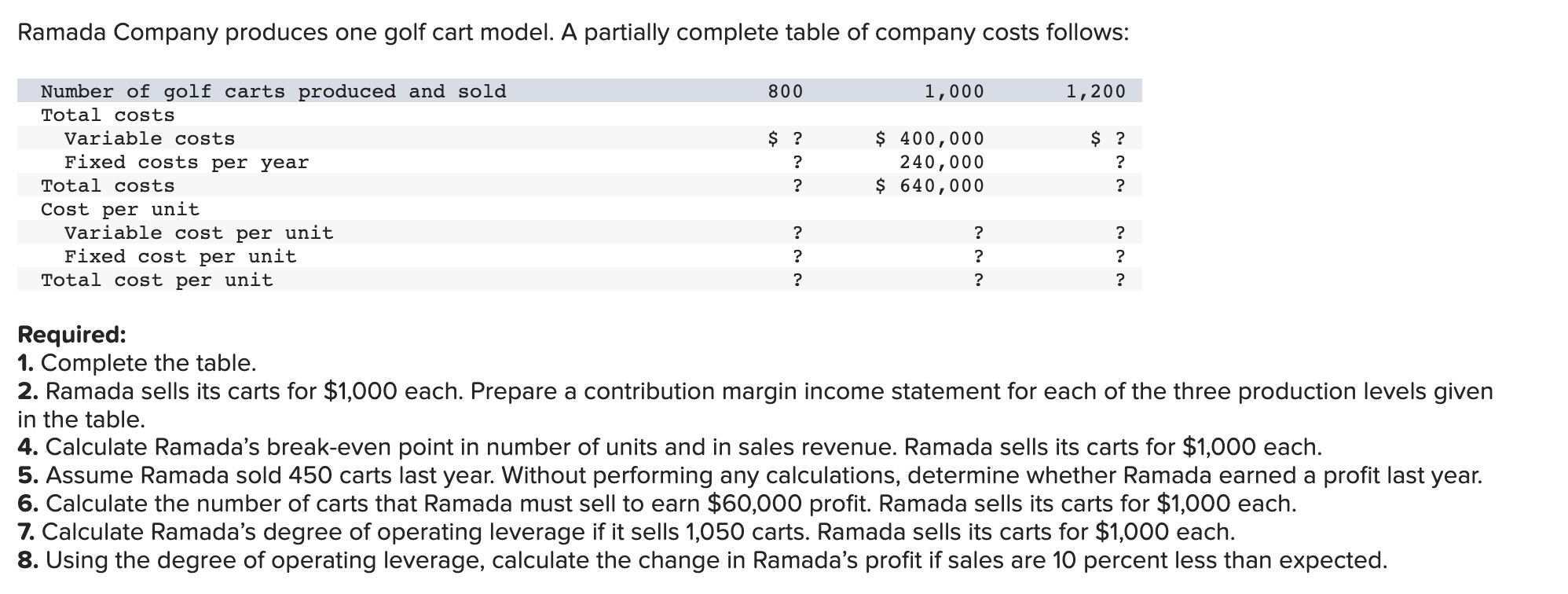The height and width of the screenshot is (594, 1568).
Task: Click the Cost per unit heading
Action: tap(120, 210)
